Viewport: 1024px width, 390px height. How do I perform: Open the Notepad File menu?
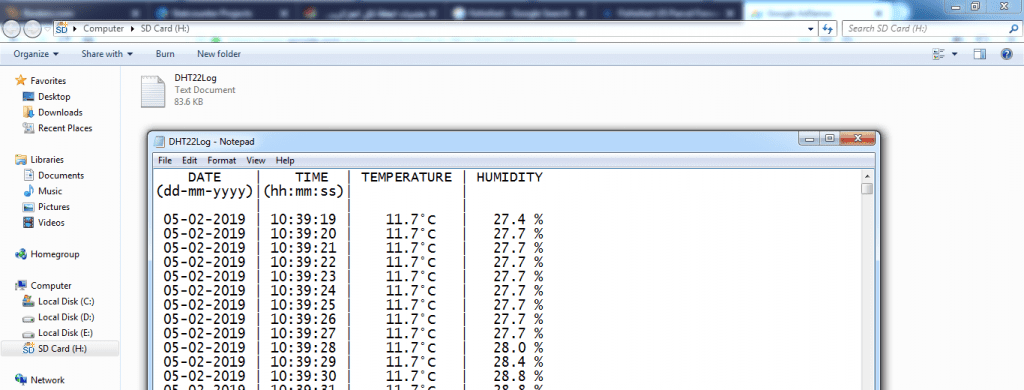coord(165,160)
